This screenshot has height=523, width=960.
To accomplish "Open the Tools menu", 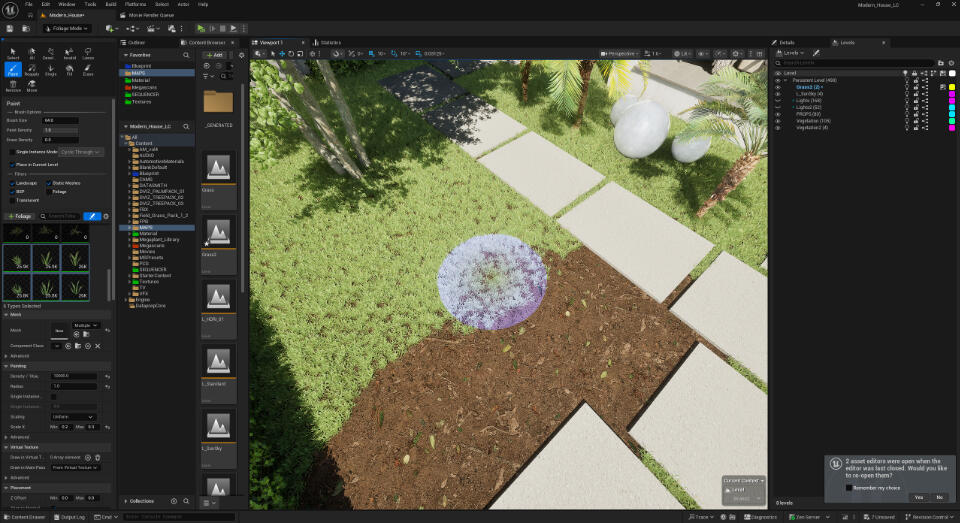I will click(x=90, y=4).
